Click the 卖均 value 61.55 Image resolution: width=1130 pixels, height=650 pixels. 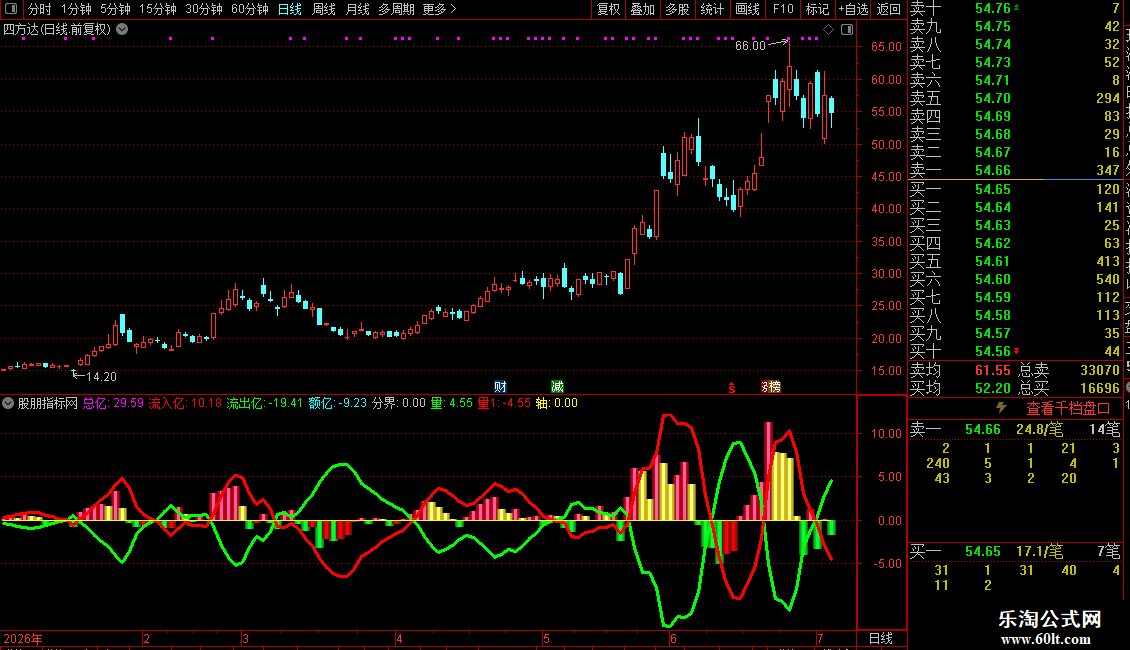(x=992, y=370)
